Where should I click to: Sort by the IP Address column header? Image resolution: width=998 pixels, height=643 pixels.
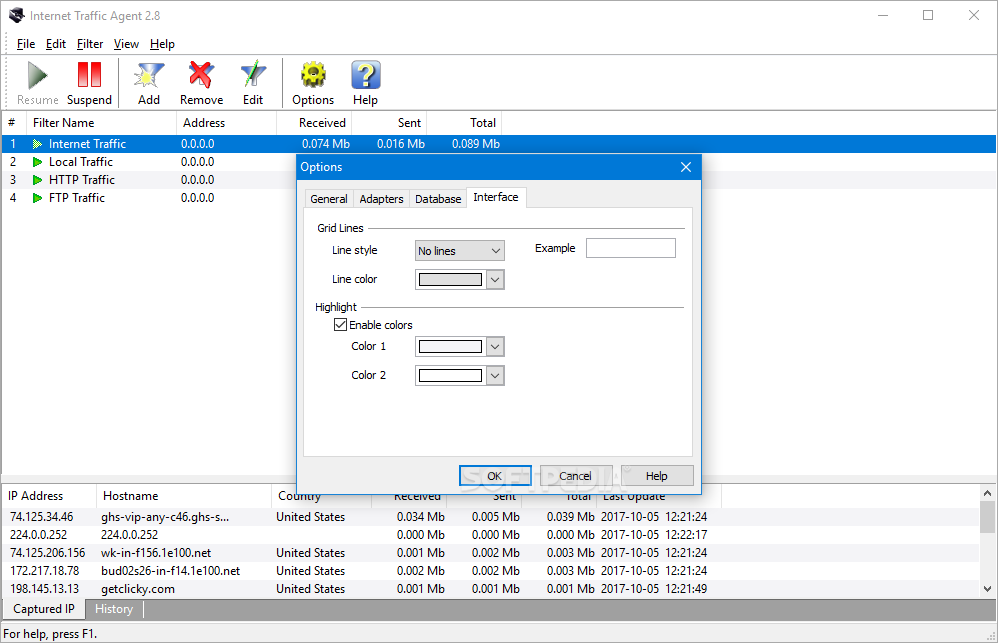[49, 496]
